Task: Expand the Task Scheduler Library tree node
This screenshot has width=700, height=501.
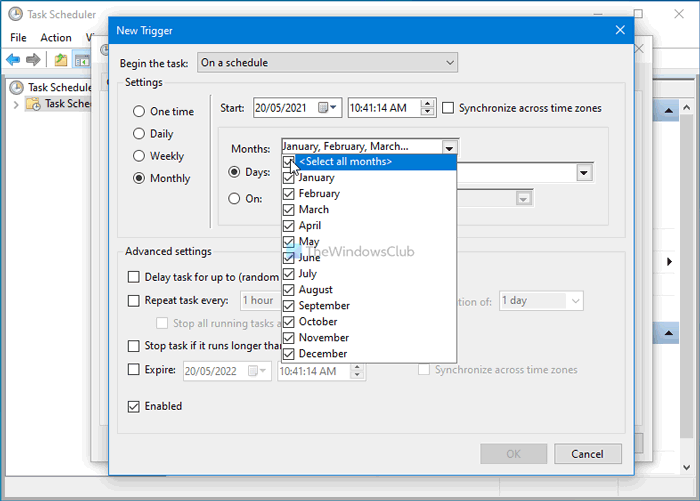Action: [16, 104]
